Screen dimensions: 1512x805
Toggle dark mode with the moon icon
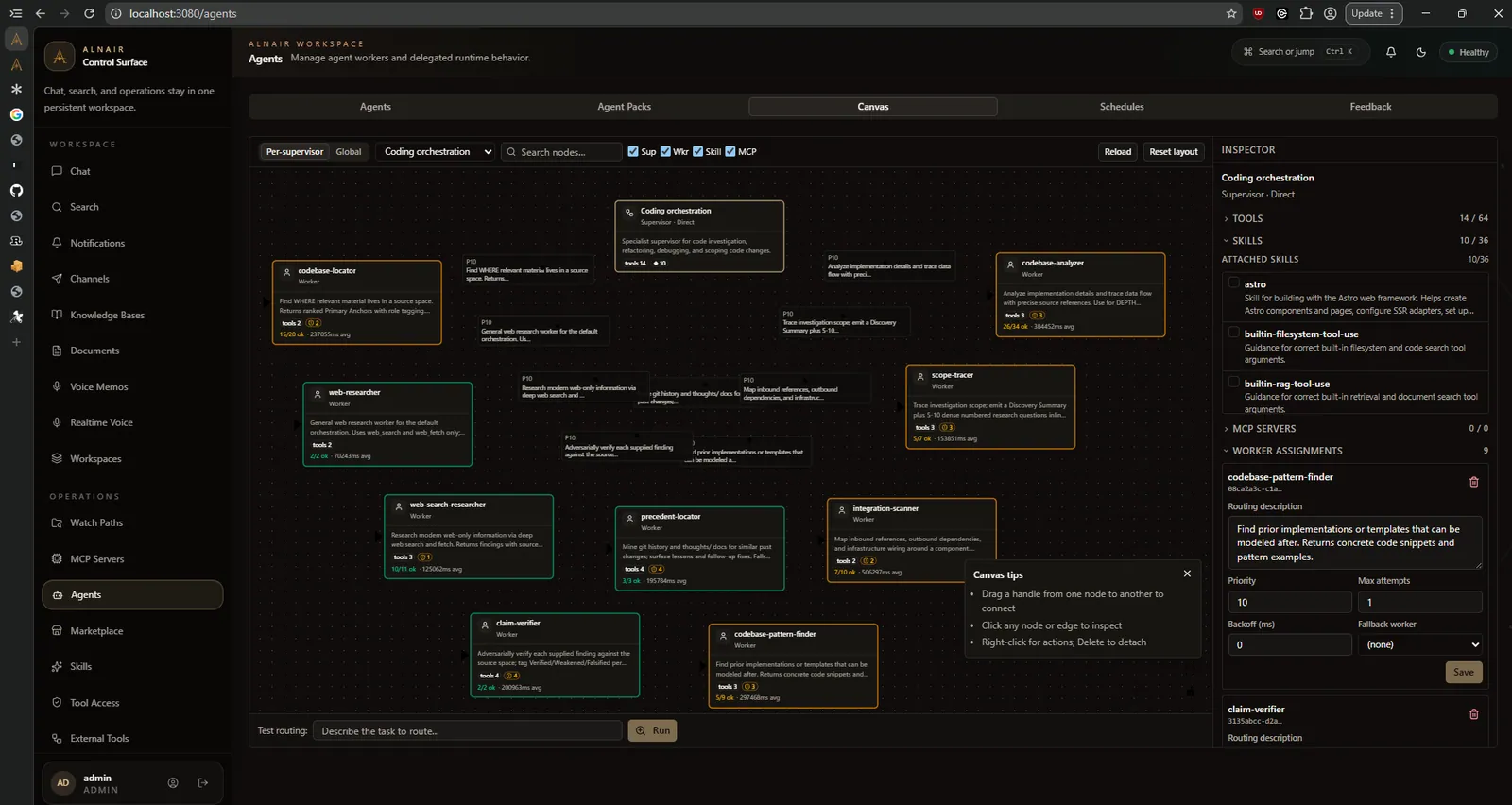[x=1421, y=52]
